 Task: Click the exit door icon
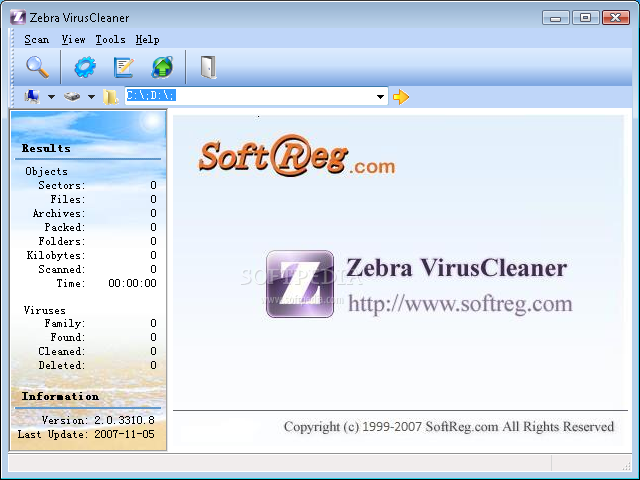coord(208,67)
